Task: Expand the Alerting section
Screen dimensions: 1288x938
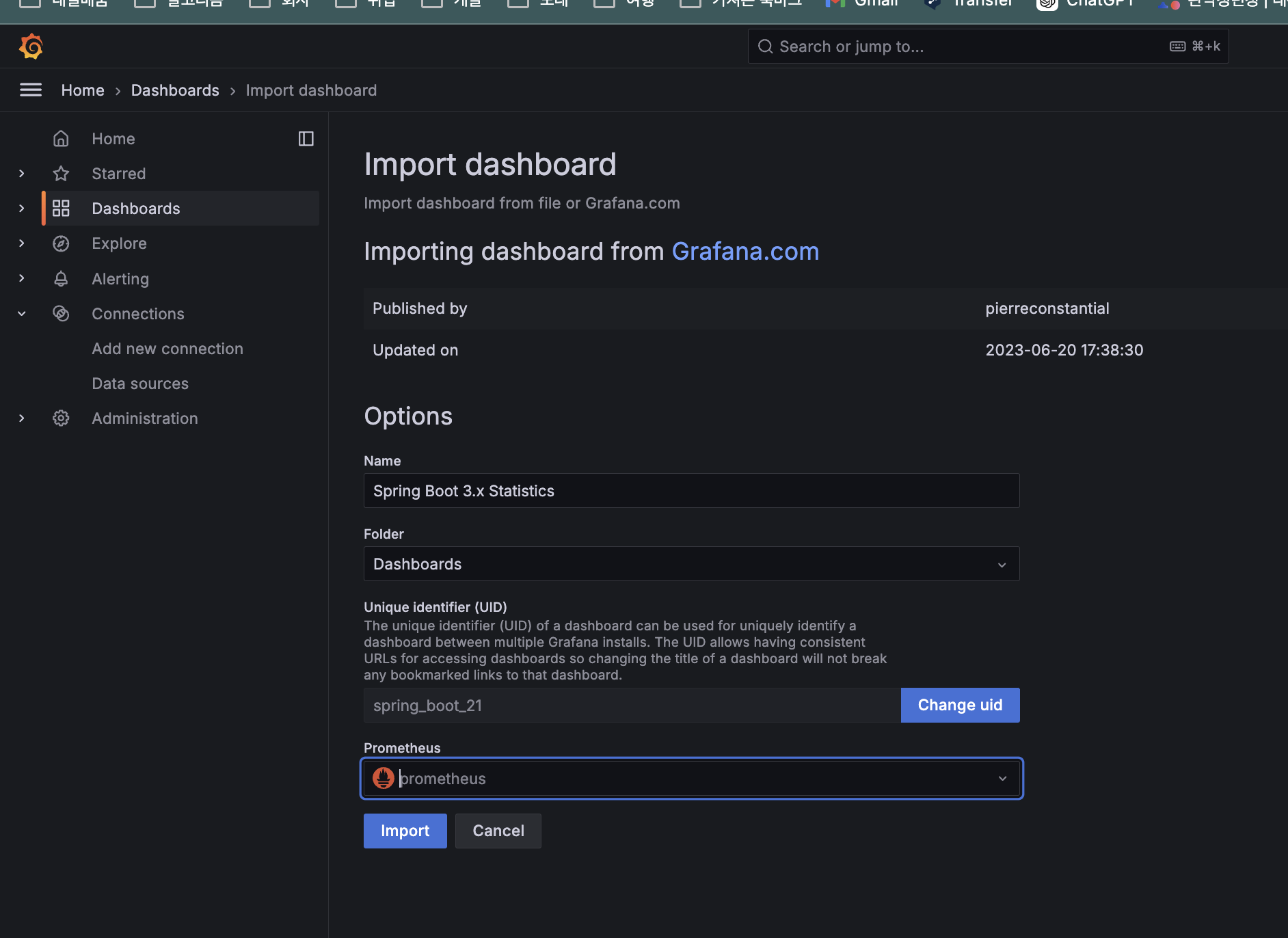Action: (22, 279)
